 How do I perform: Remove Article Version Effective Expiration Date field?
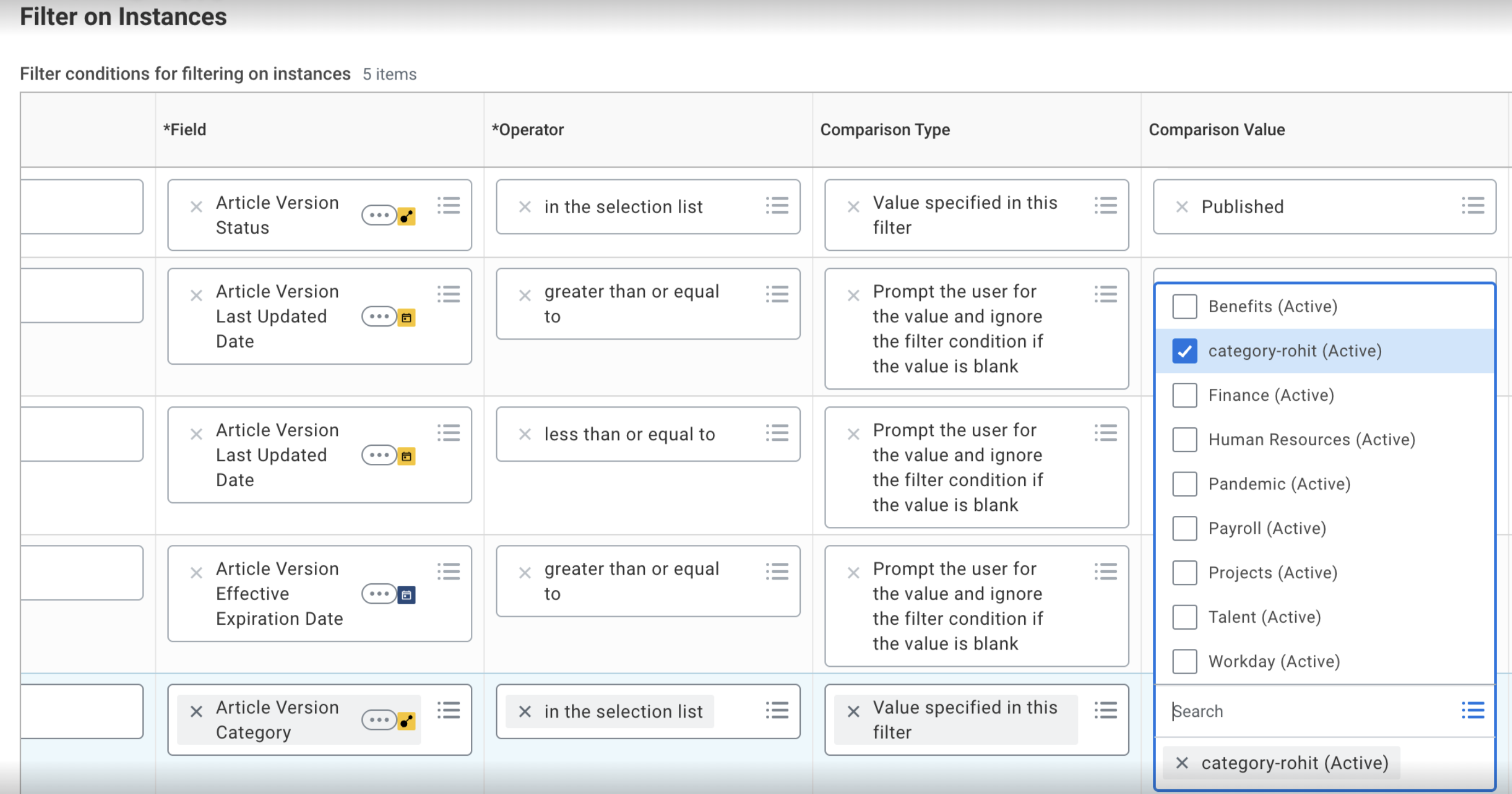pos(196,573)
